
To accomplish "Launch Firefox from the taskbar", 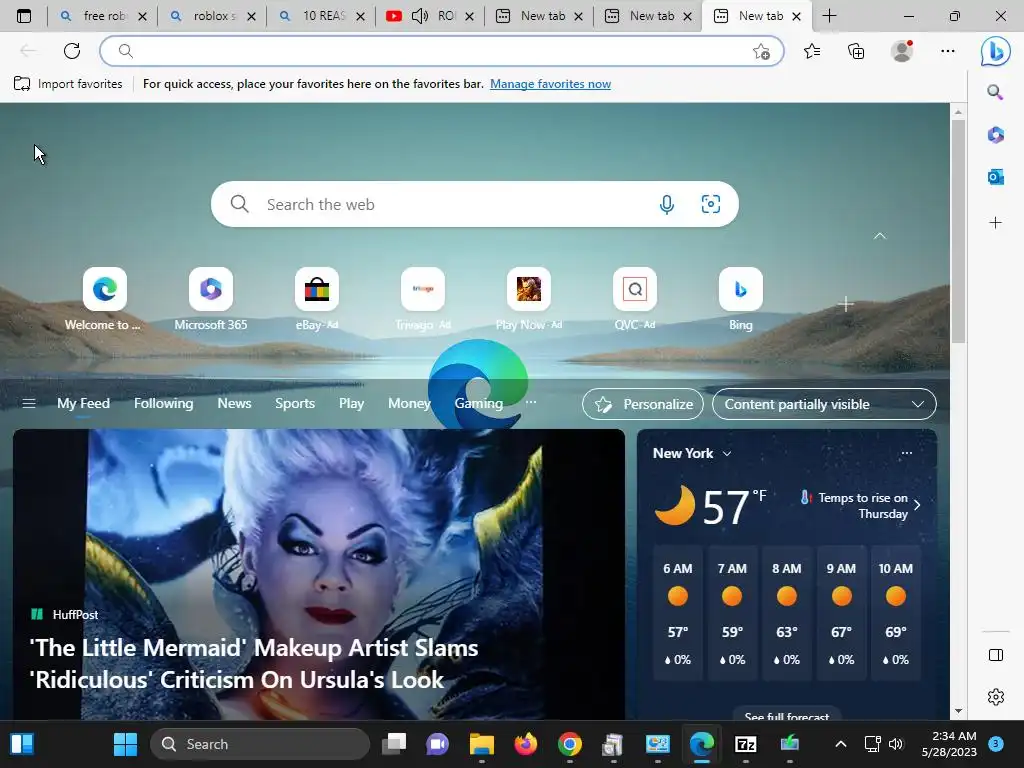I will 526,744.
